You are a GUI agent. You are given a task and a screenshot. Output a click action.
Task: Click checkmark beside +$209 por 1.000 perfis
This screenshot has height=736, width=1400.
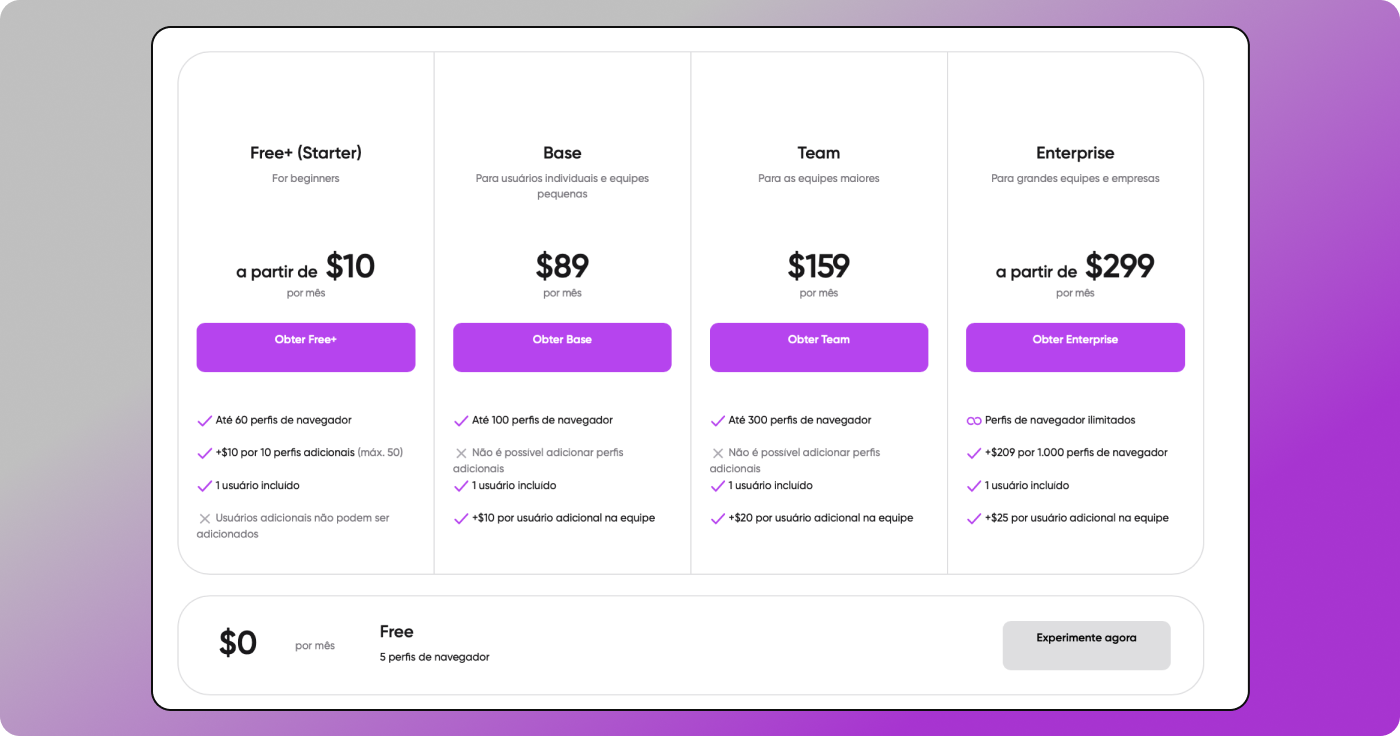[x=974, y=453]
